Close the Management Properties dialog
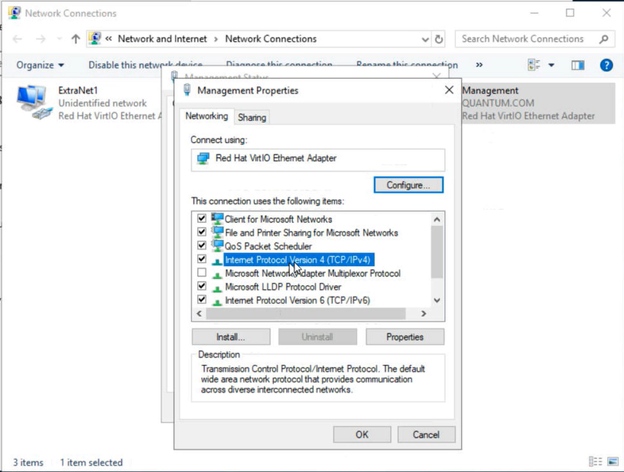The height and width of the screenshot is (472, 624). (x=449, y=90)
